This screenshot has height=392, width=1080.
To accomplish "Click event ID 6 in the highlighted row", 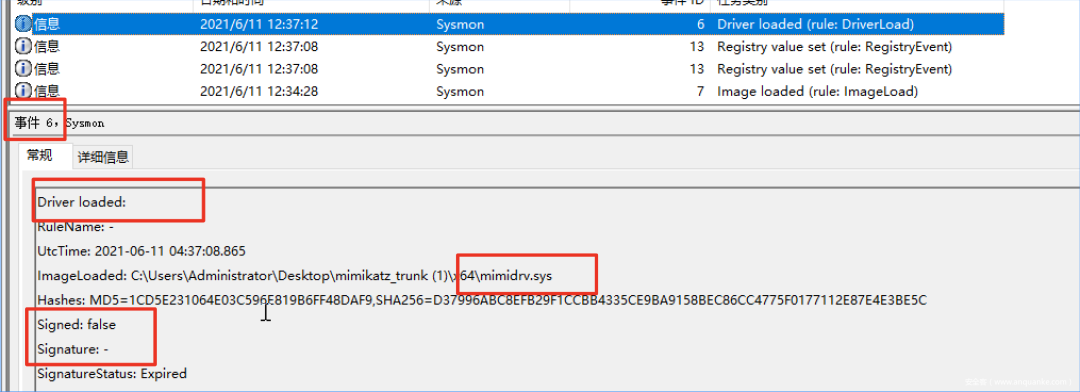I will [700, 25].
